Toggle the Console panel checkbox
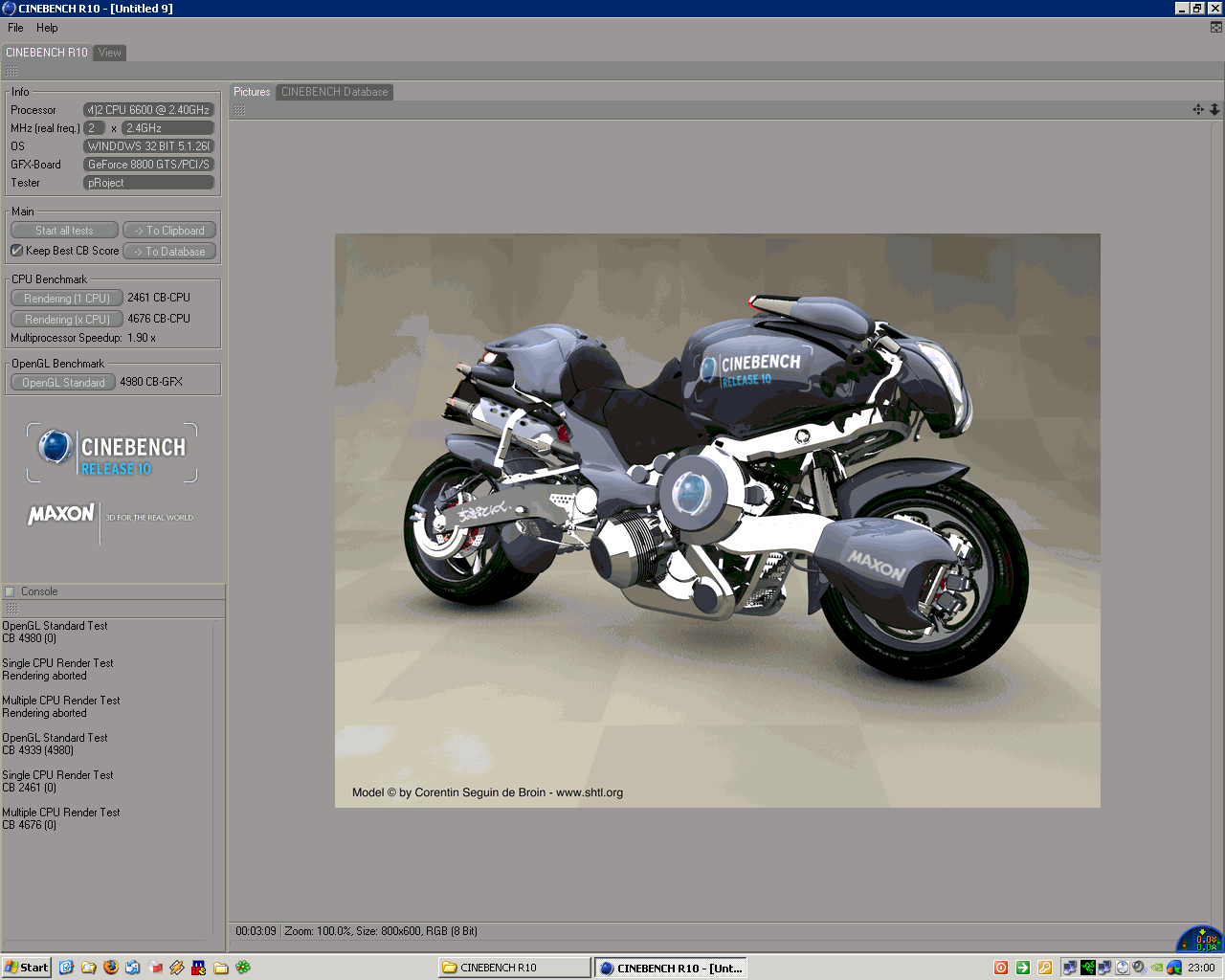Screen dimensions: 1225x980 point(10,591)
